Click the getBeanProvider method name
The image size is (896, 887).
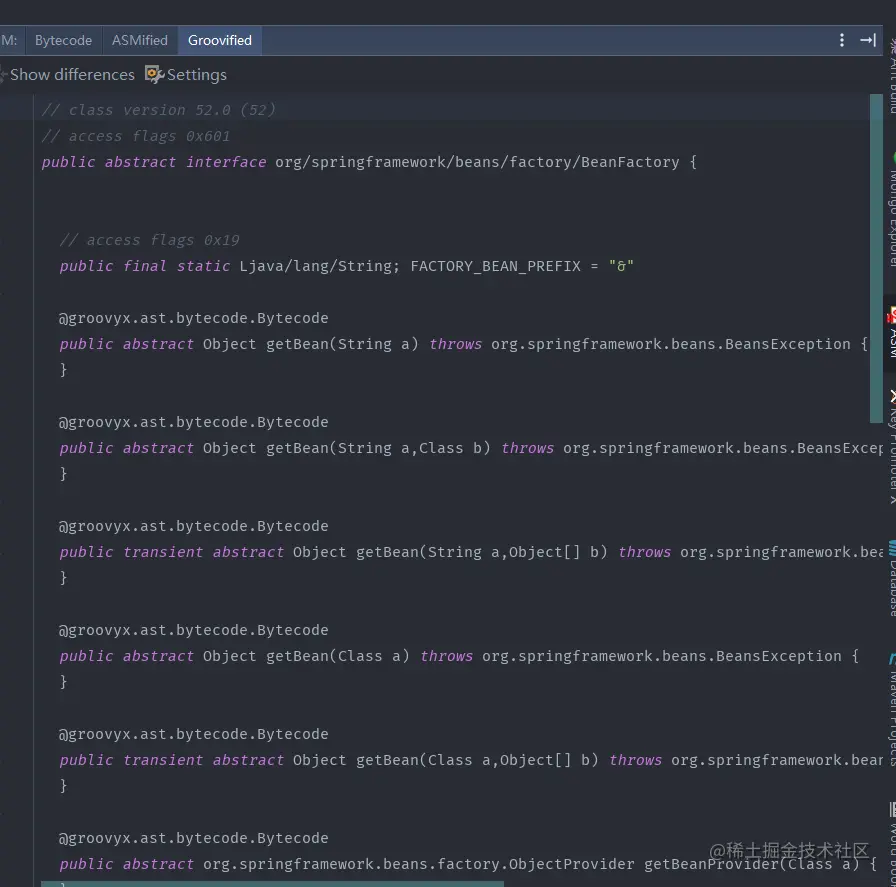click(710, 864)
